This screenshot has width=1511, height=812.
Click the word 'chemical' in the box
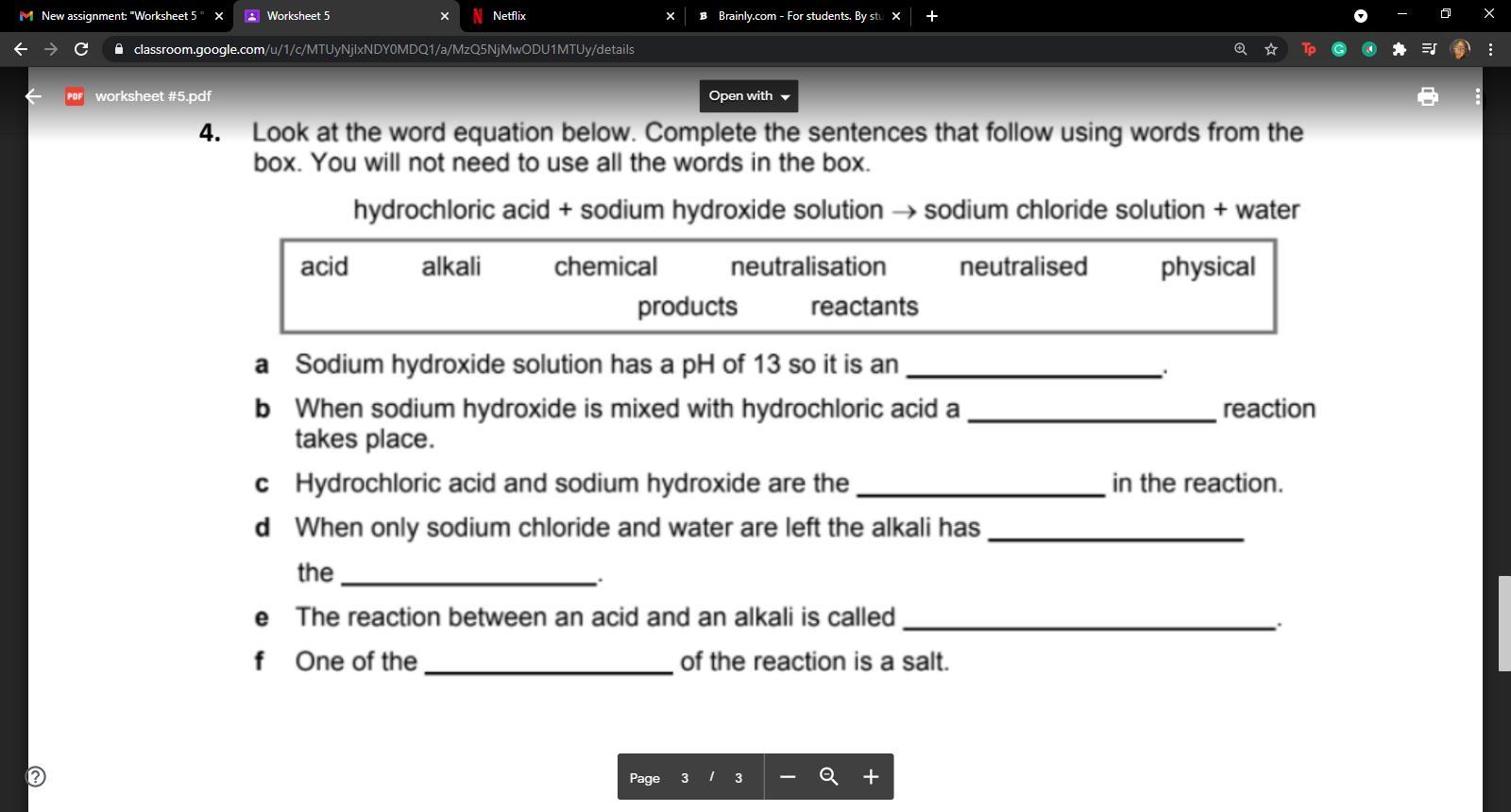[x=605, y=267]
